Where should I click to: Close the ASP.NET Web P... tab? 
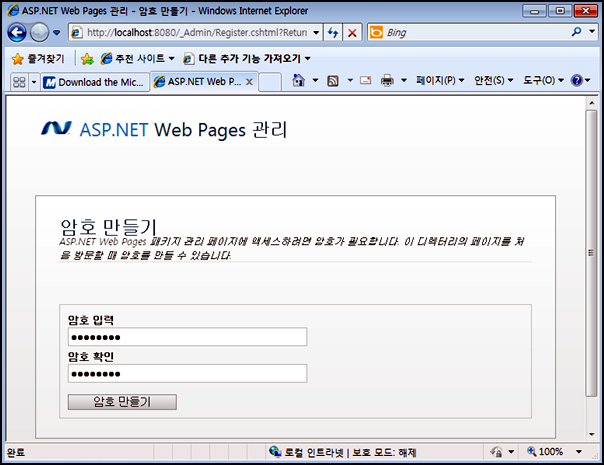[249, 82]
